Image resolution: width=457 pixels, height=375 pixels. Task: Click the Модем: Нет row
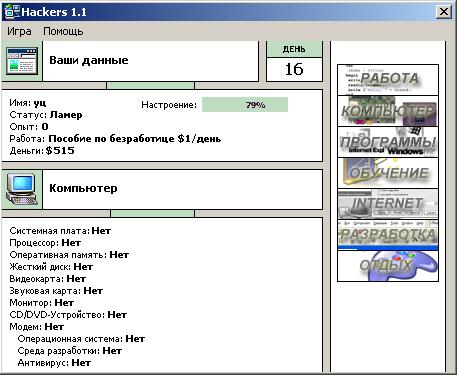click(x=37, y=327)
